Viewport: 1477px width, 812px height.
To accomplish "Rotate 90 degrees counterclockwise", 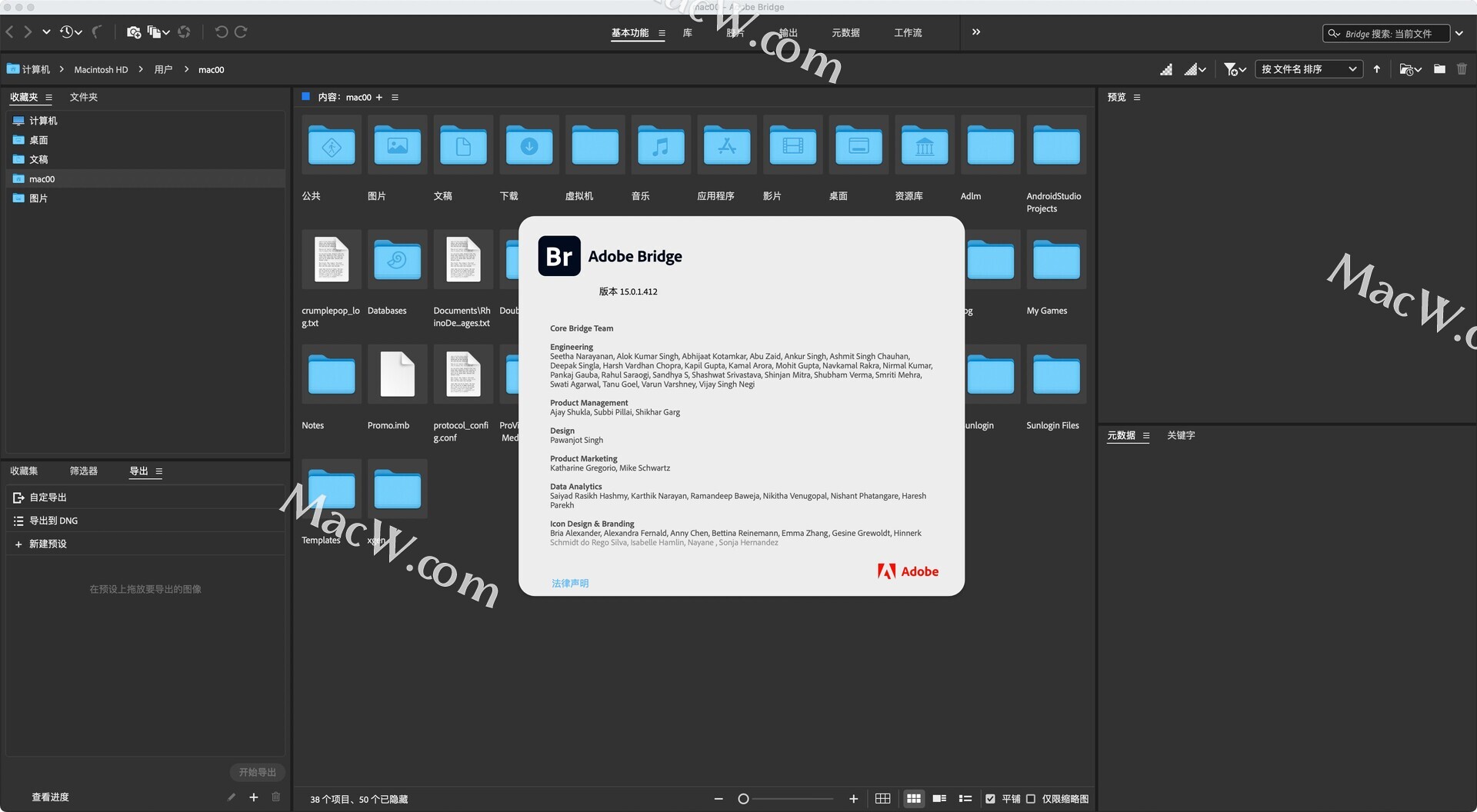I will coord(222,32).
